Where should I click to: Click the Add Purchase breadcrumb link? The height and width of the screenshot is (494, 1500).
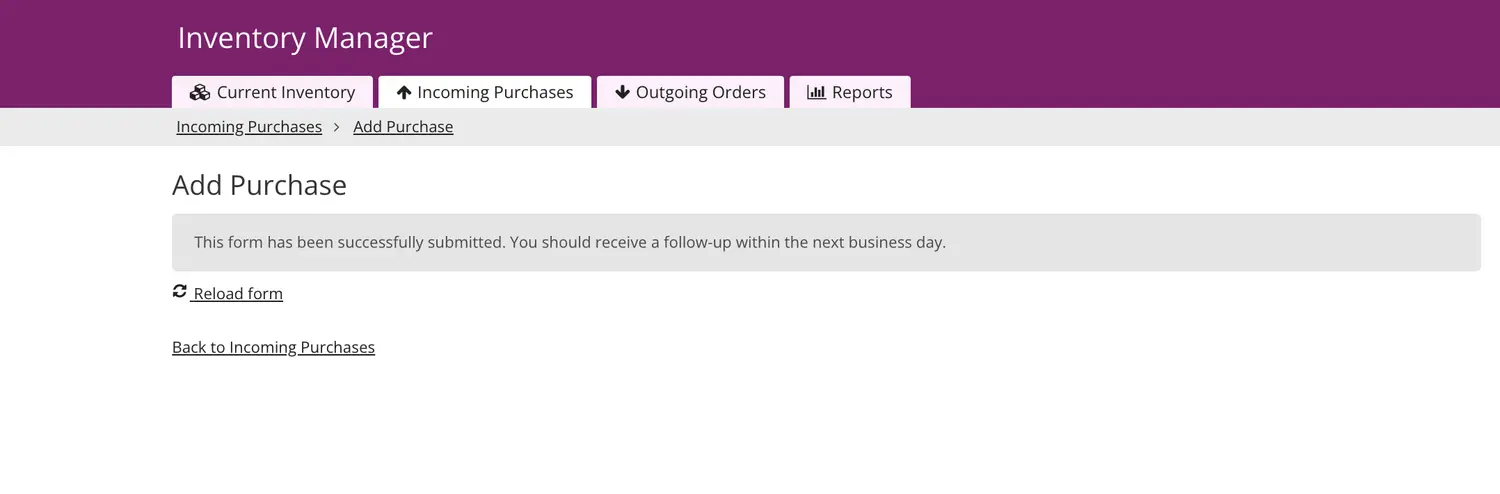tap(403, 127)
